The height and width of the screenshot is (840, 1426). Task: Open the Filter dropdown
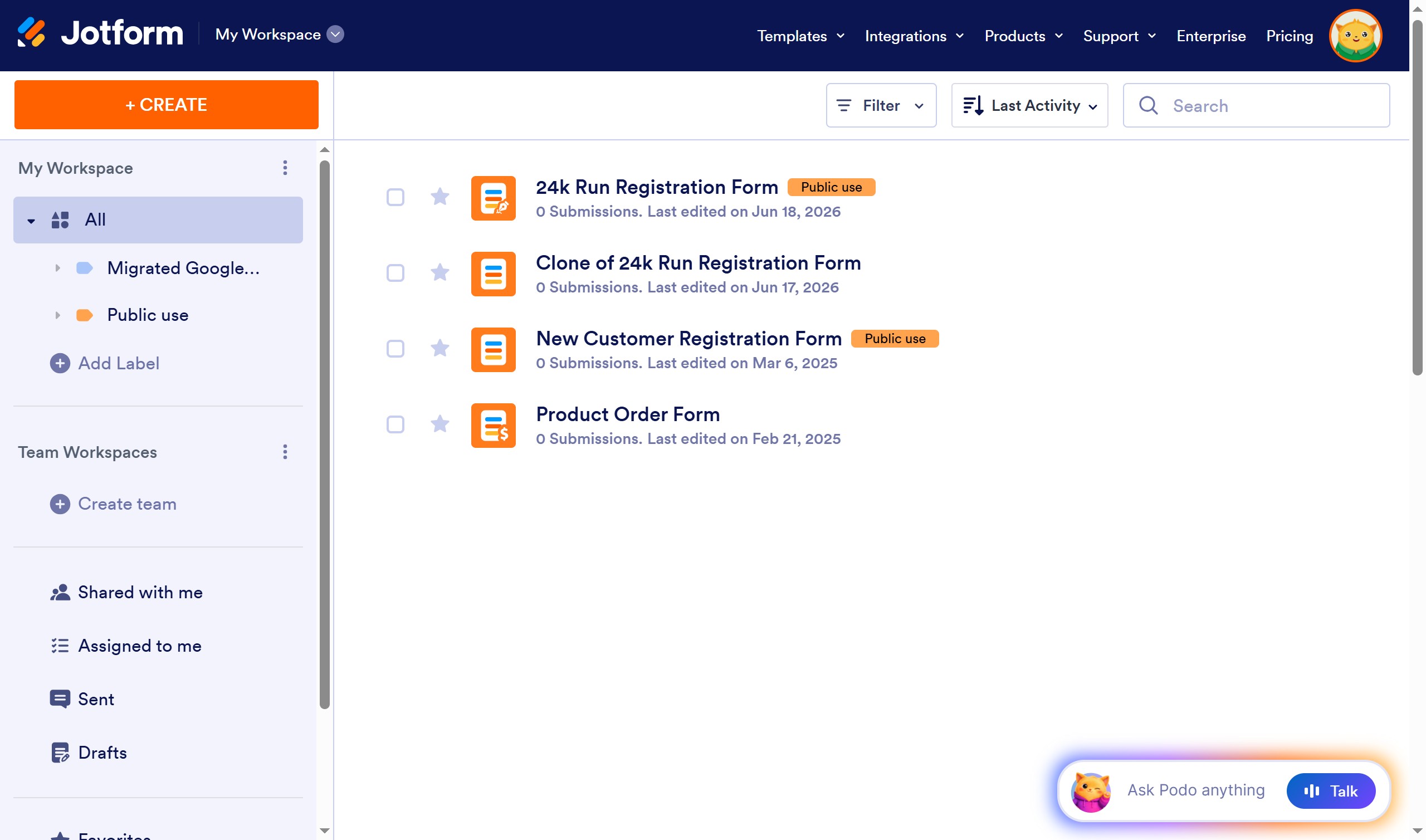point(881,105)
